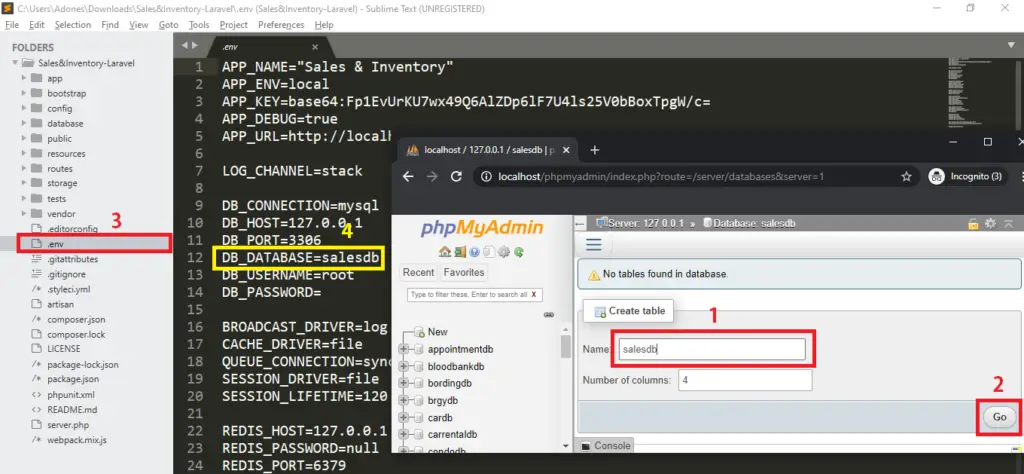Open the Console panel at bottom
Image resolution: width=1024 pixels, height=474 pixels.
(x=608, y=446)
